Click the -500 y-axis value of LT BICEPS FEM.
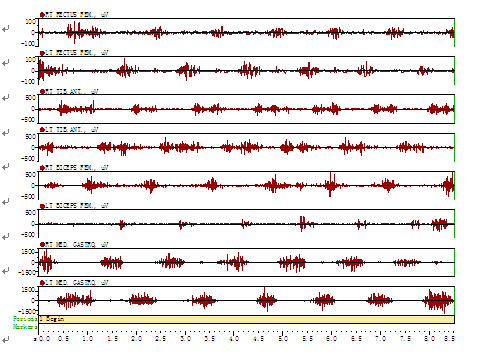This screenshot has height=362, width=489. pos(28,235)
